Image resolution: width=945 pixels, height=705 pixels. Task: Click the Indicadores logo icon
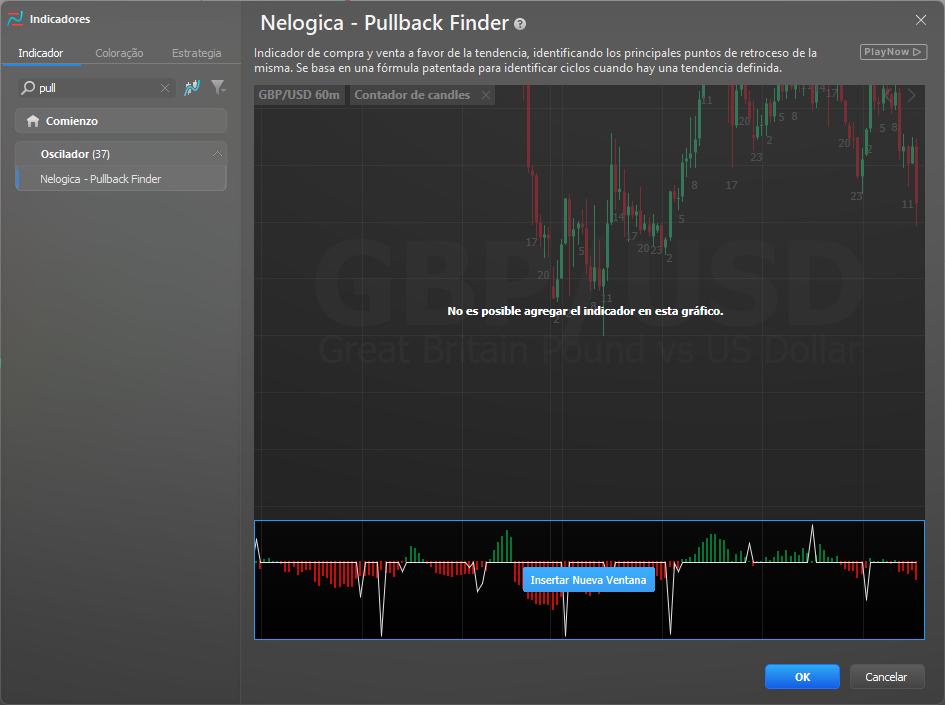14,19
